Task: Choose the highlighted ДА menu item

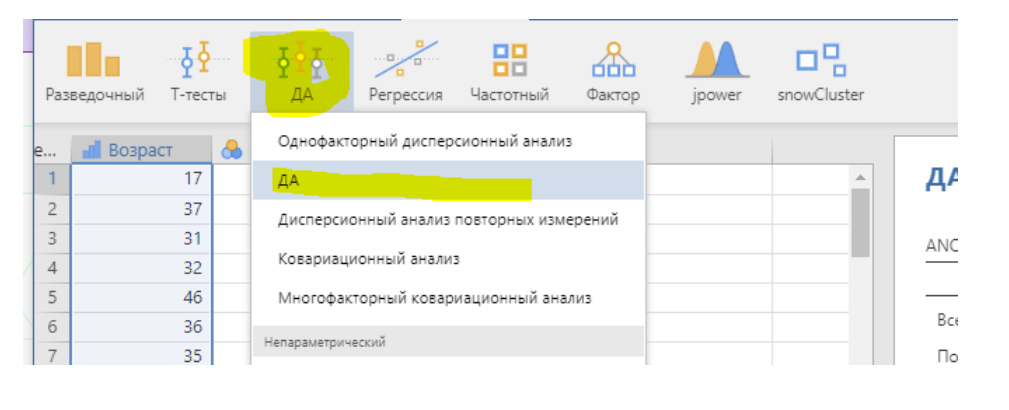Action: point(449,180)
